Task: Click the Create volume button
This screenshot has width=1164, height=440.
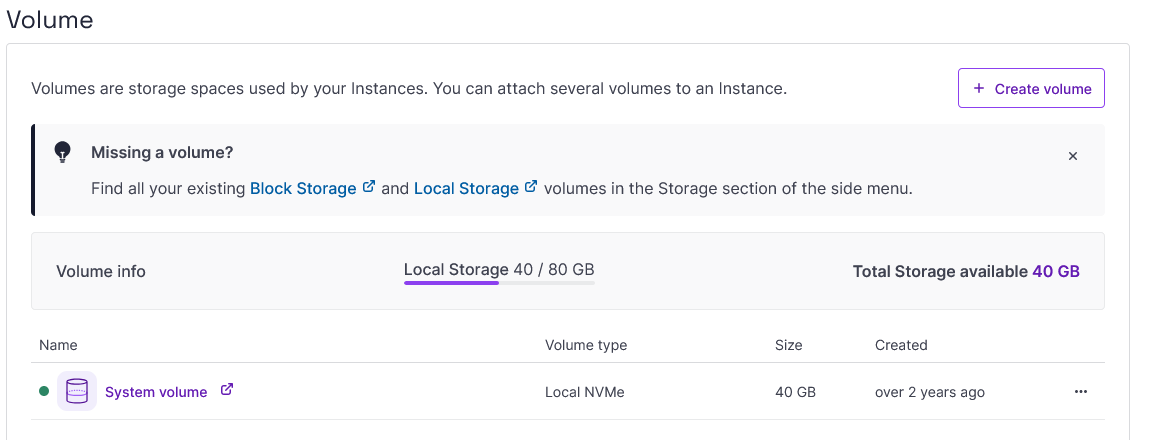Action: 1031,88
